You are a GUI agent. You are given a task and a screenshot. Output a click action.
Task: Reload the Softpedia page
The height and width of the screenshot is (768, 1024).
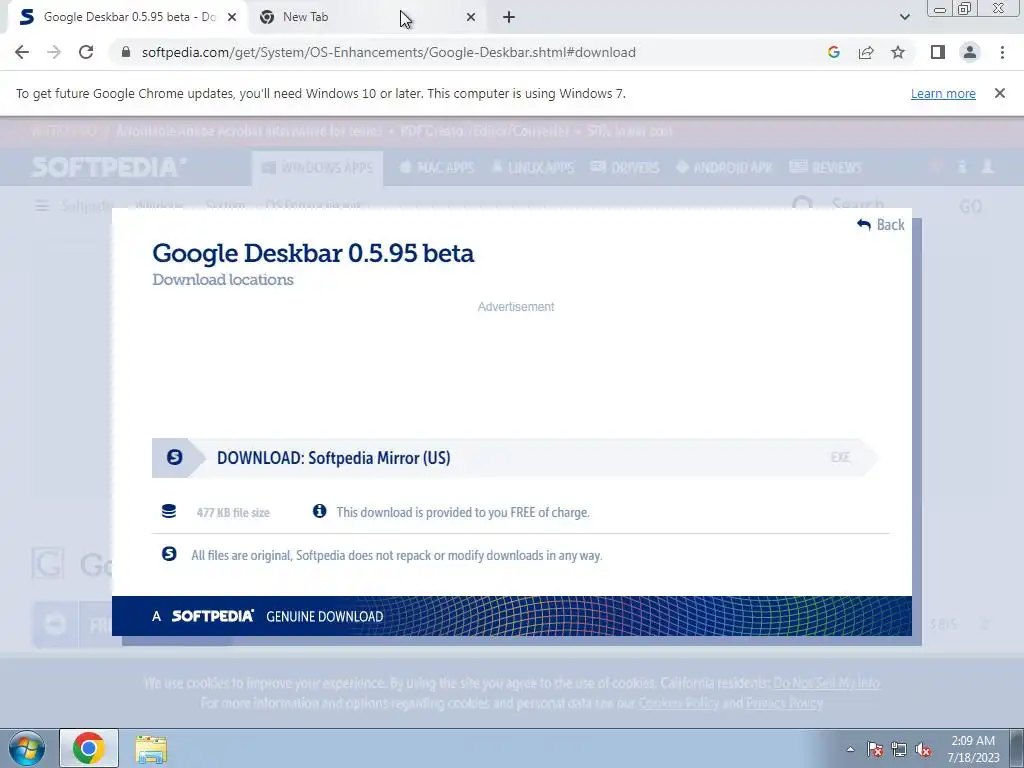point(86,52)
